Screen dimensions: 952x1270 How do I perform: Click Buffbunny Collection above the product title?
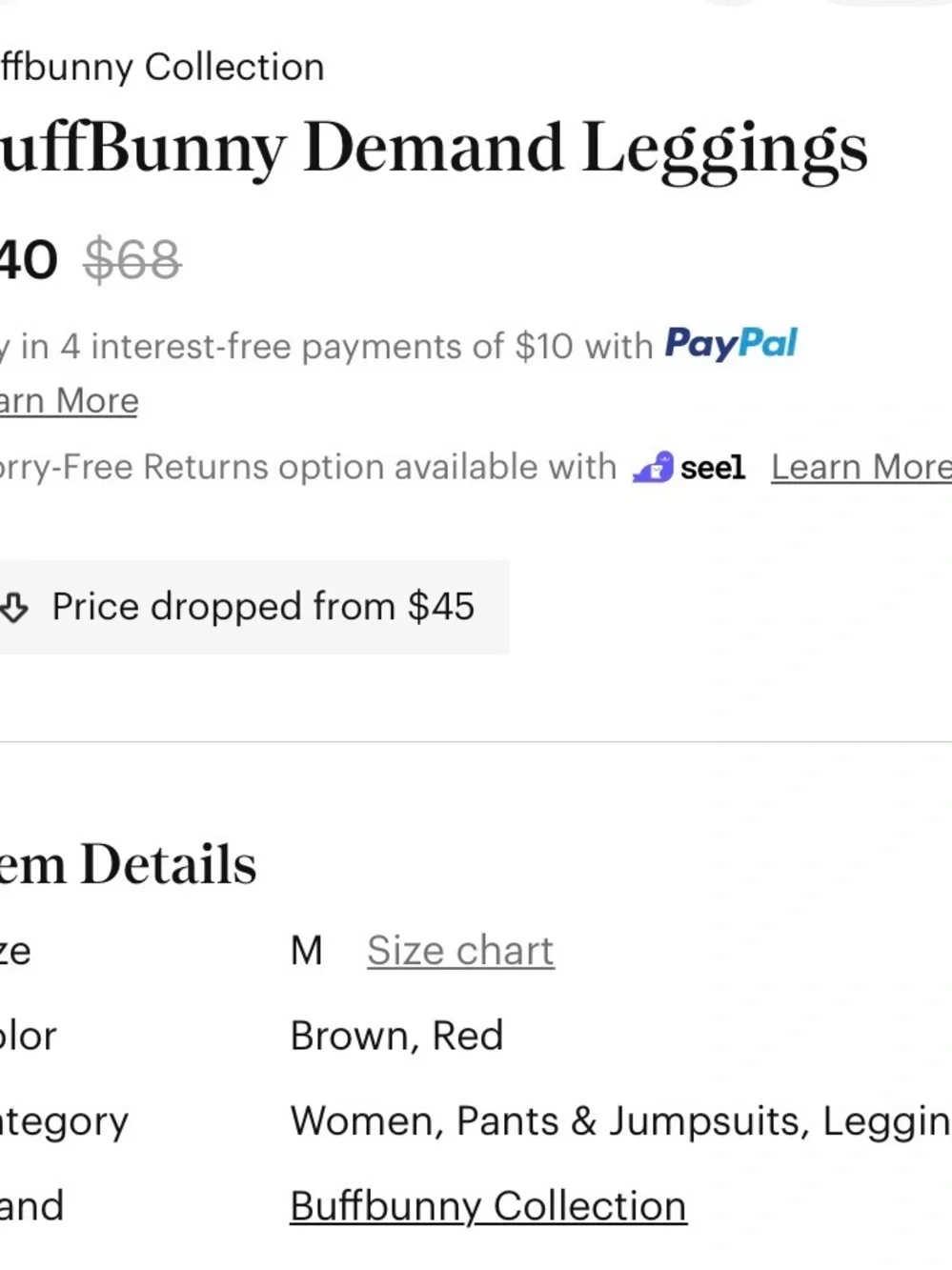162,68
